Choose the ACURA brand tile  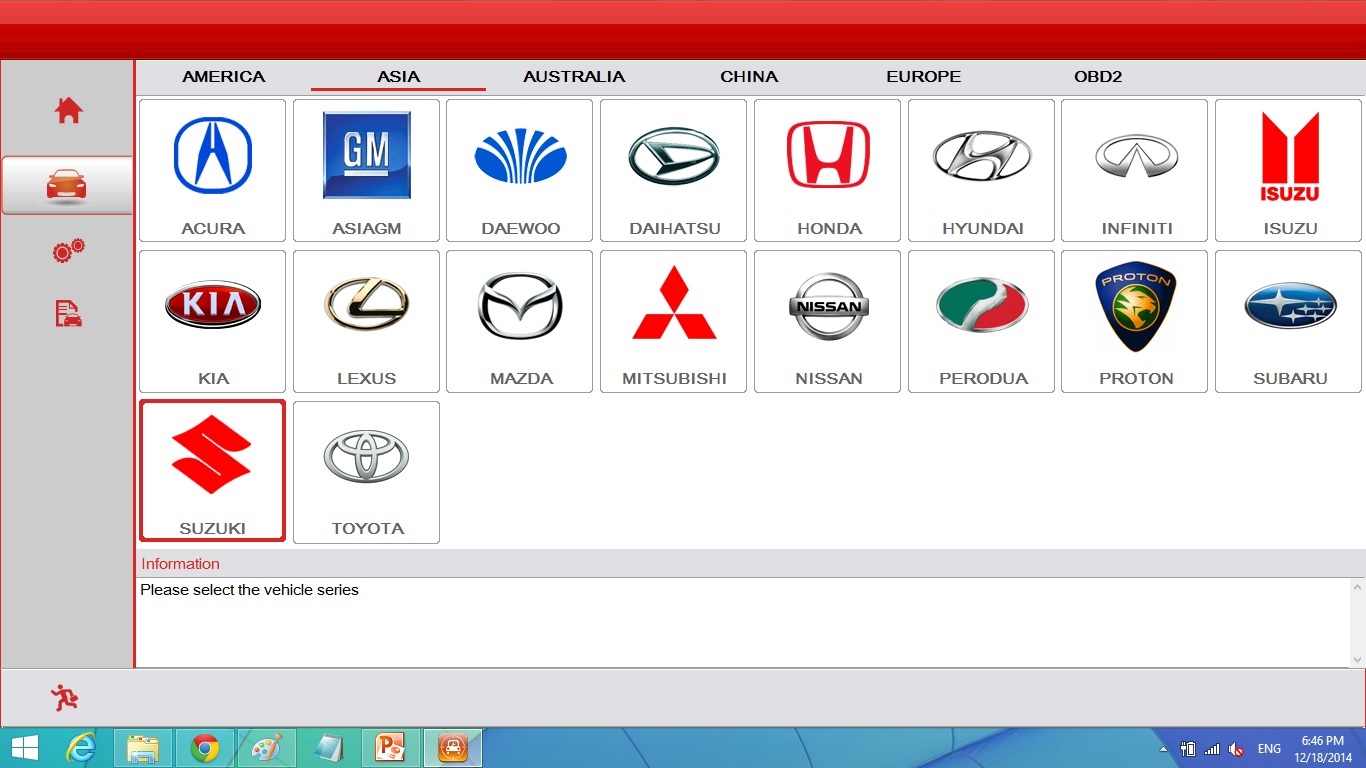pos(213,170)
